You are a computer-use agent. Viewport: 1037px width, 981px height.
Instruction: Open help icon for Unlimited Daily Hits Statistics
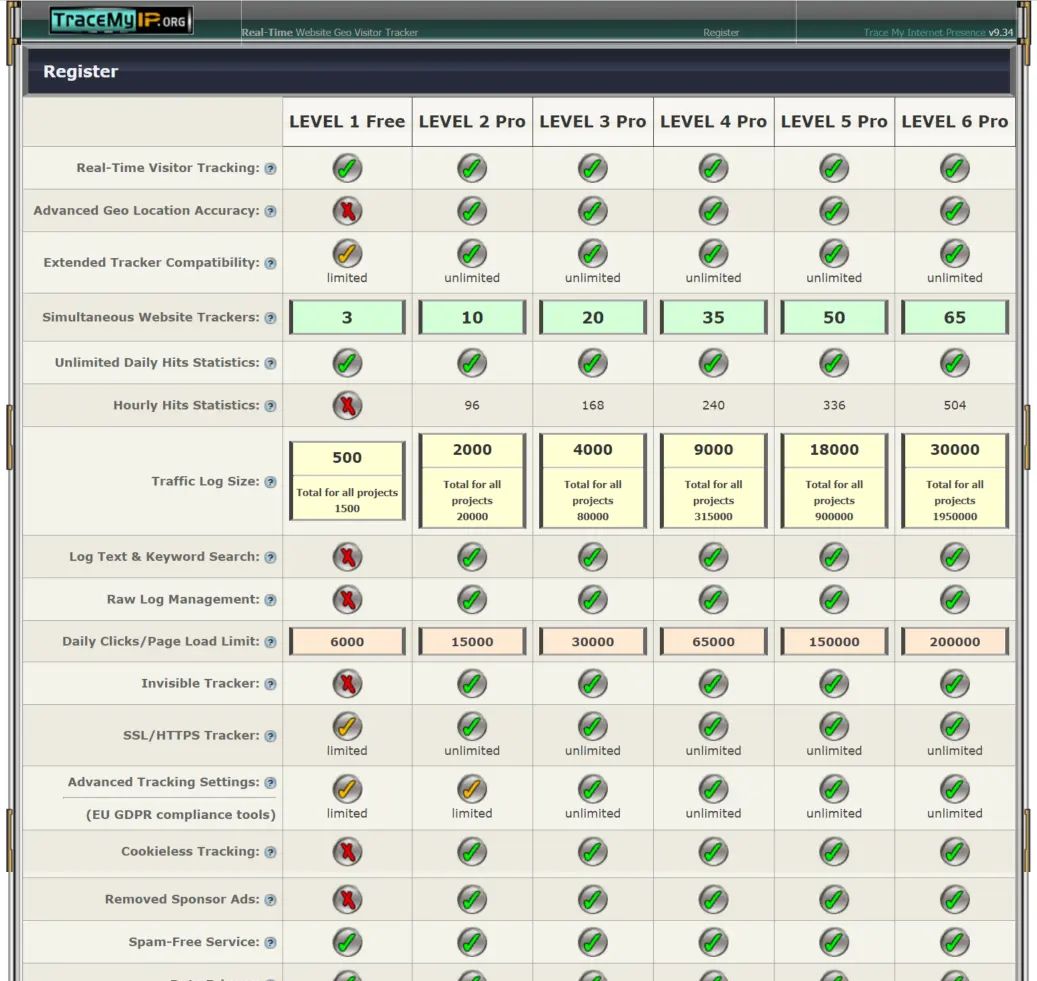click(x=270, y=363)
